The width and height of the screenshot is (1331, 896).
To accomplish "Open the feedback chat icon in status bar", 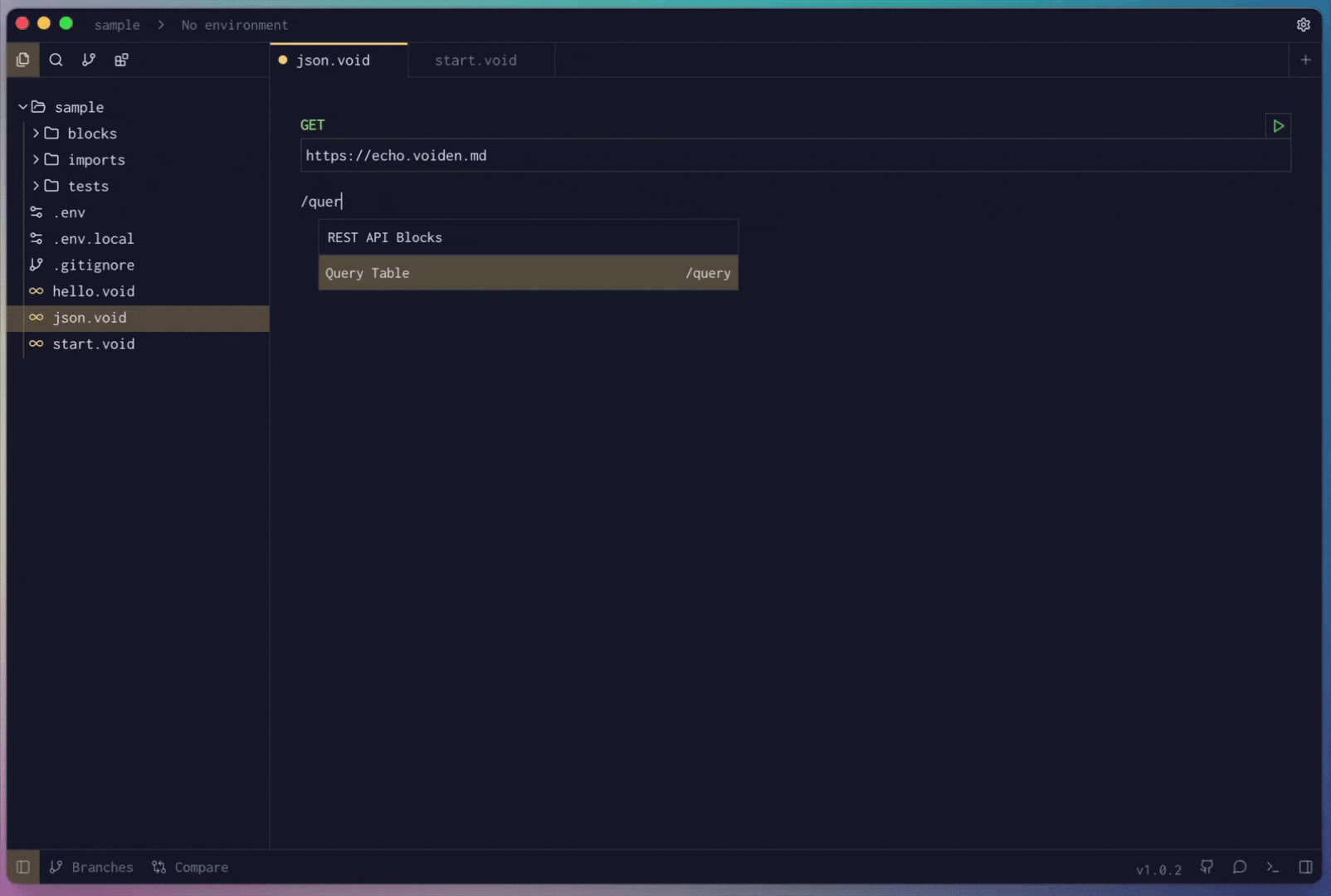I will (1240, 867).
